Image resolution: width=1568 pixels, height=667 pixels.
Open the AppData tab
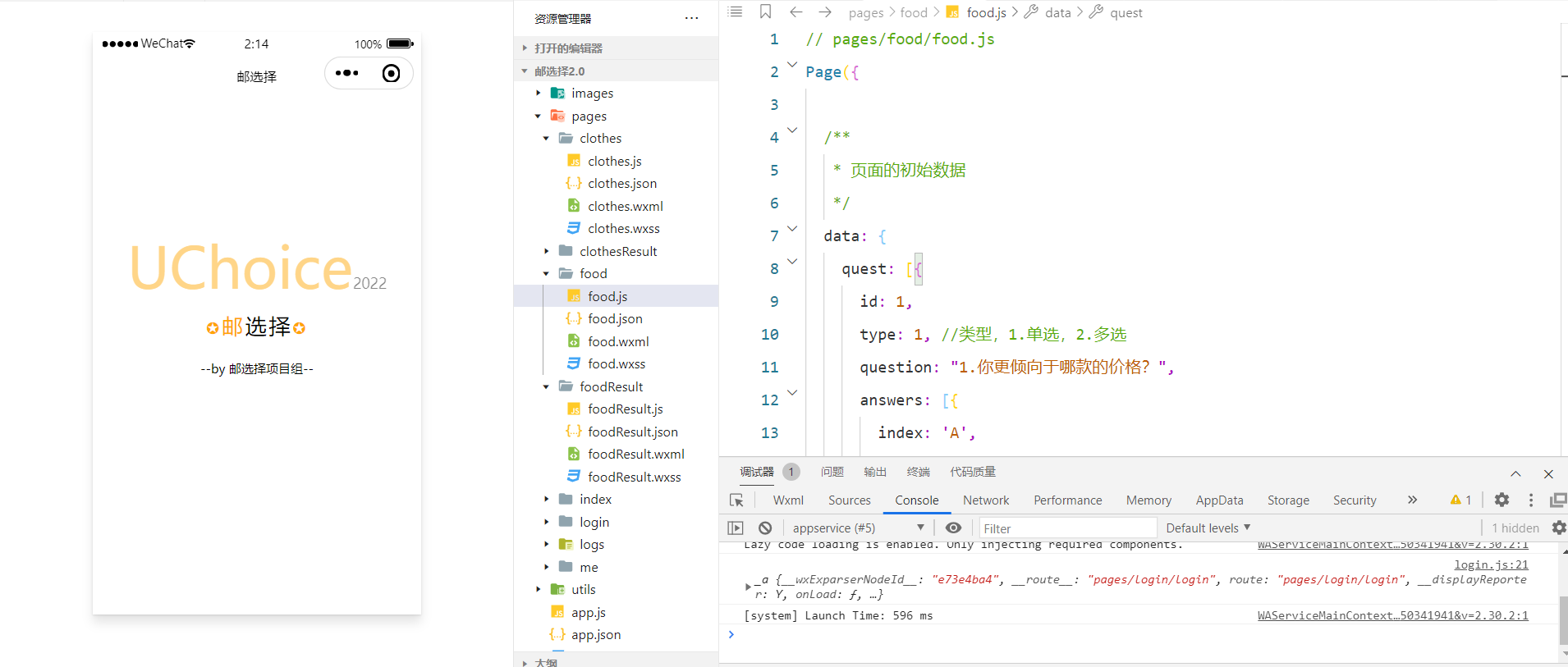1219,500
